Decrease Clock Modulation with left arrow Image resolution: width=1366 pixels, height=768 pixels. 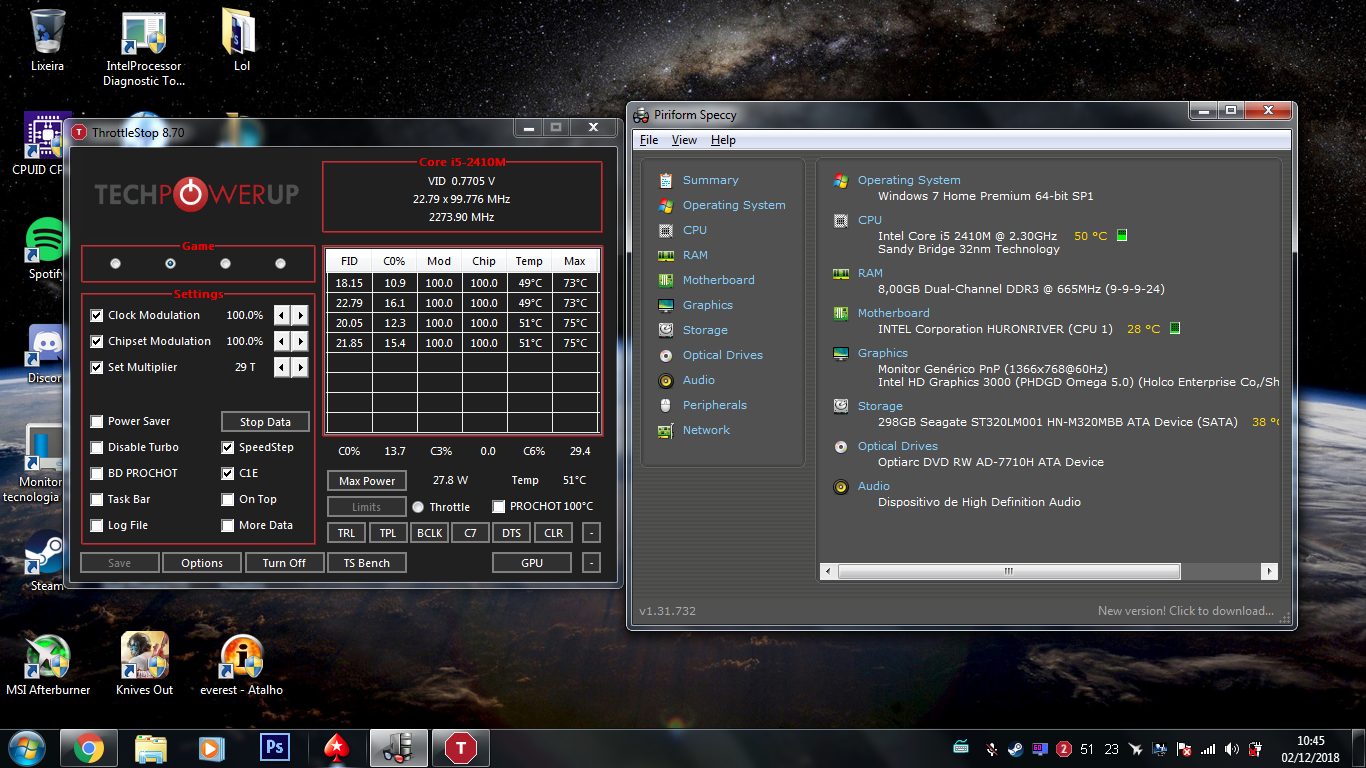pos(282,315)
